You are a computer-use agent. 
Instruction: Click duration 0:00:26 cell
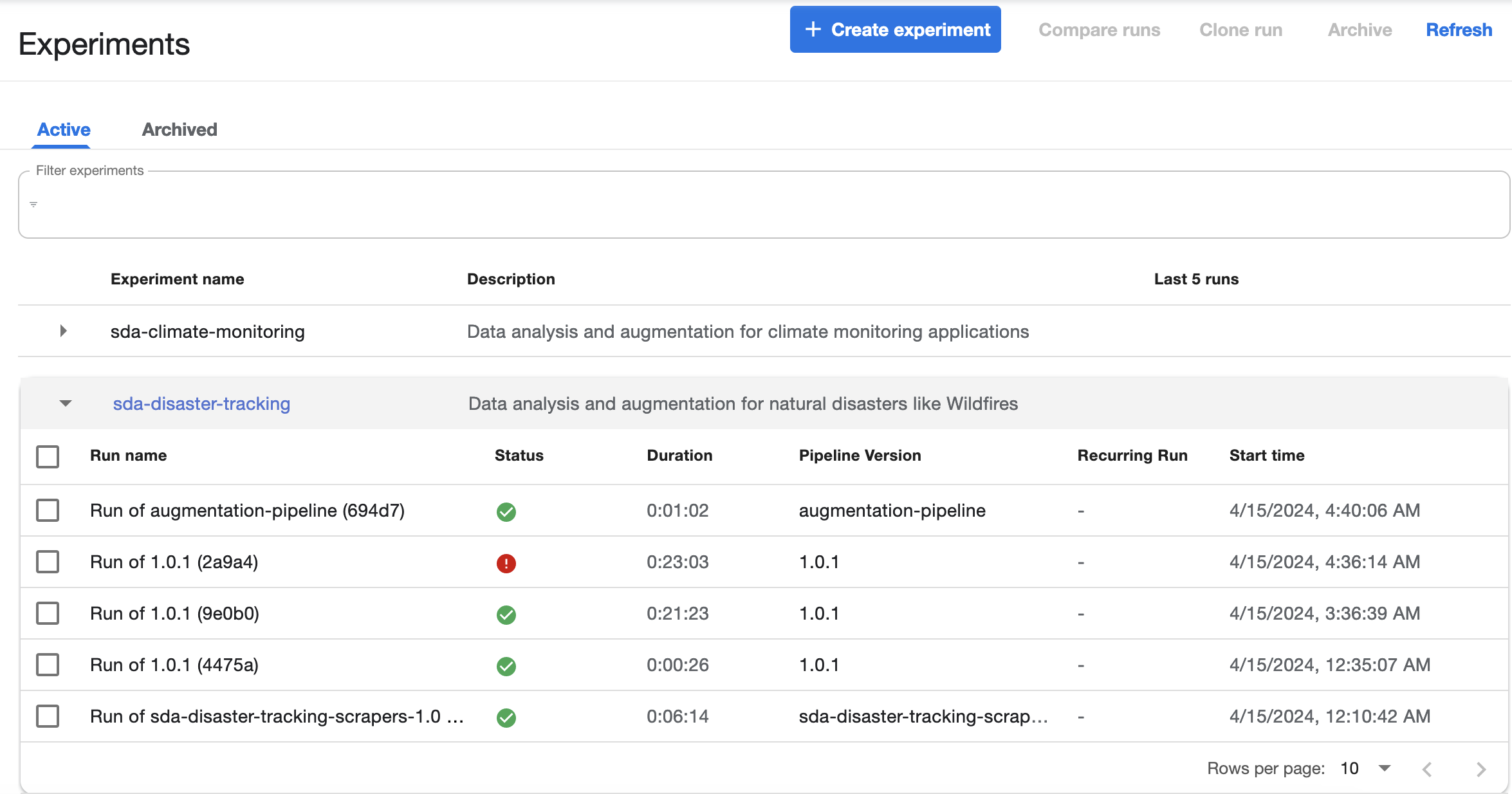pyautogui.click(x=678, y=665)
